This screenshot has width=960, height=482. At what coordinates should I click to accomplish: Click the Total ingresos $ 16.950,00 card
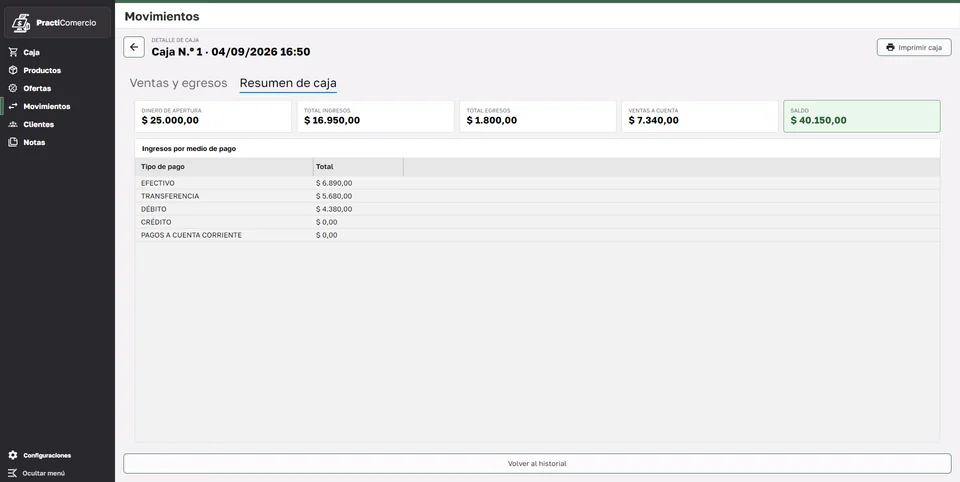tap(376, 116)
